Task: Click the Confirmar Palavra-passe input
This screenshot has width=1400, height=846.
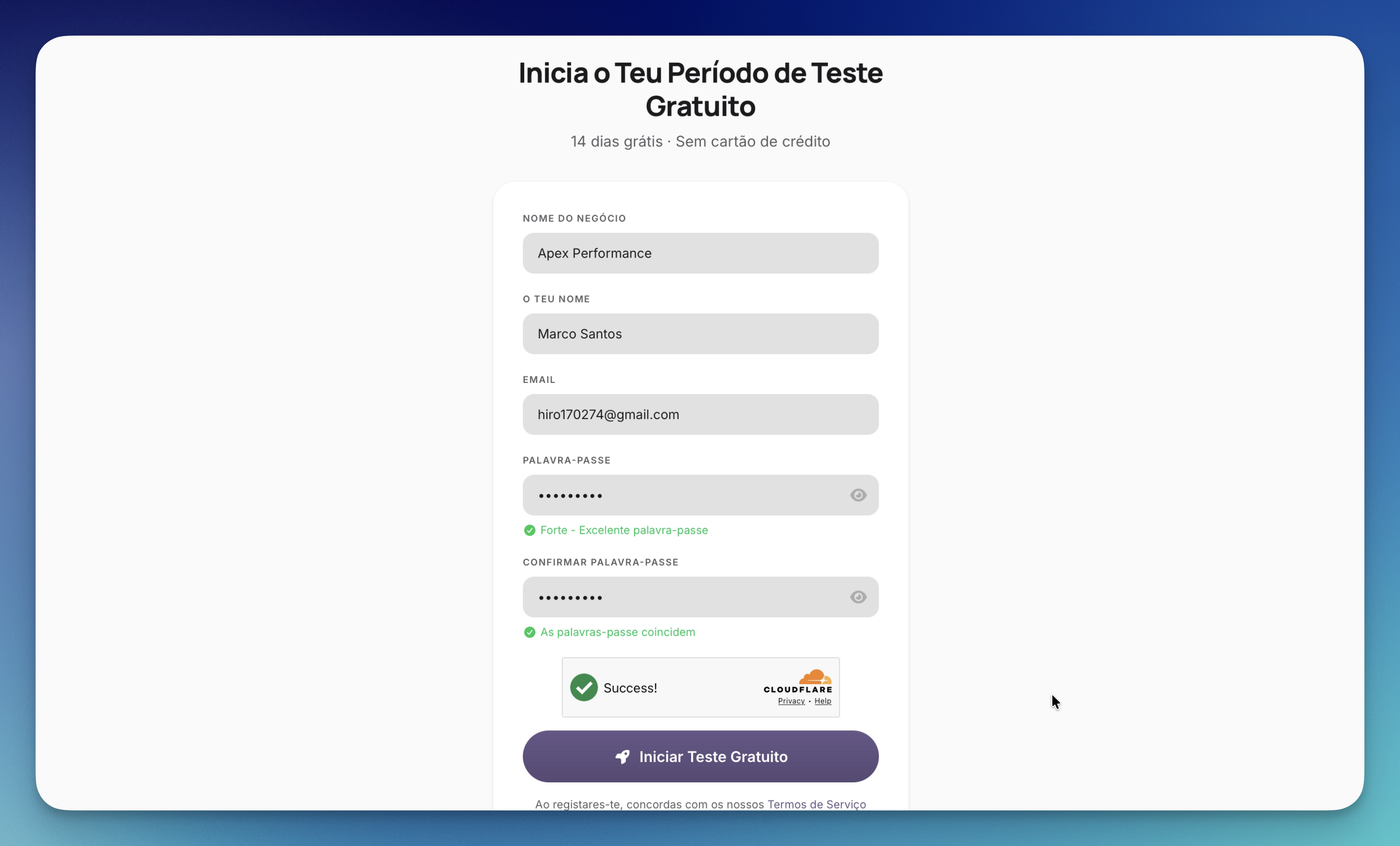Action: click(682, 597)
